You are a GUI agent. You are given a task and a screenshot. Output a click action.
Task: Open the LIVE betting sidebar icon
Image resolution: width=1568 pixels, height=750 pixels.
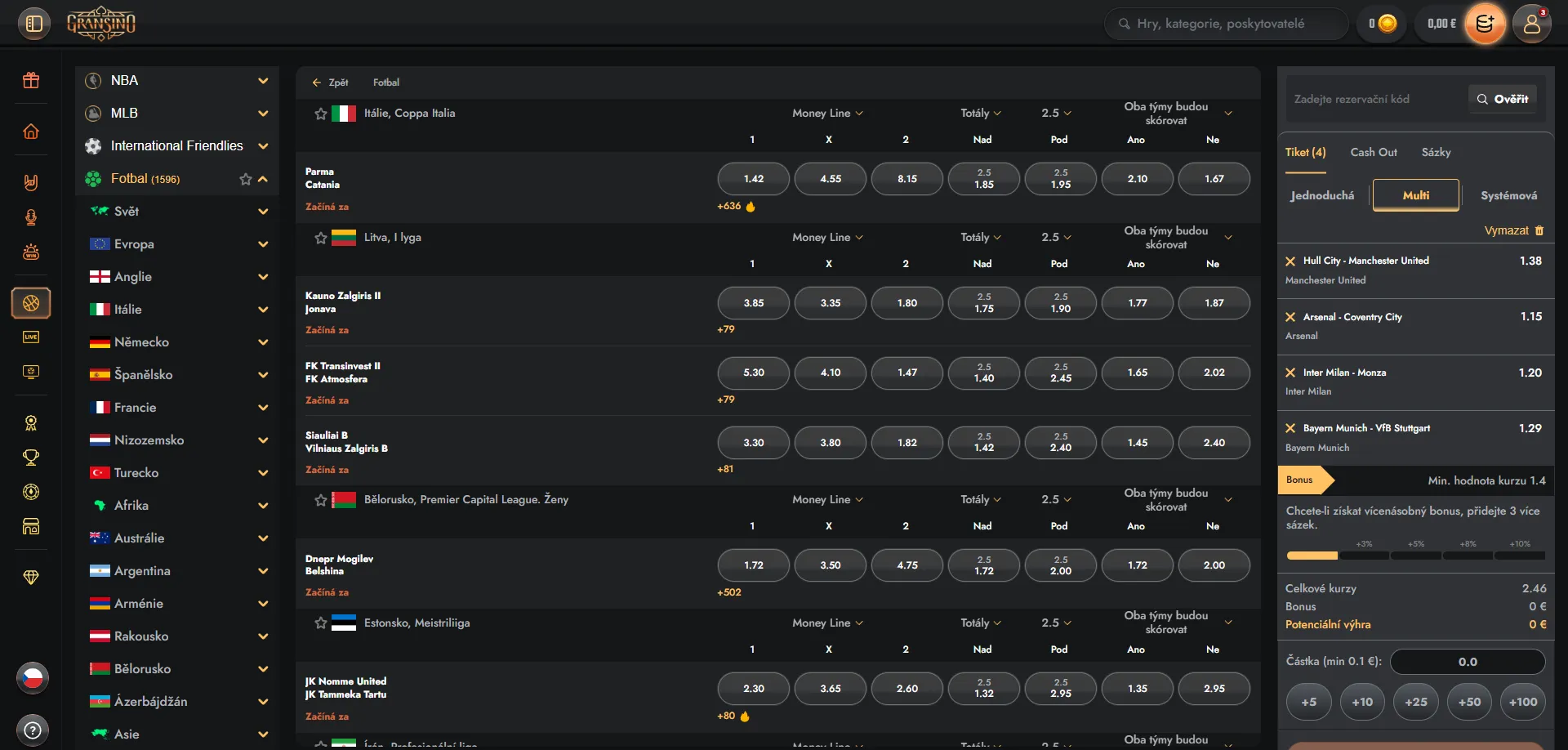[31, 337]
